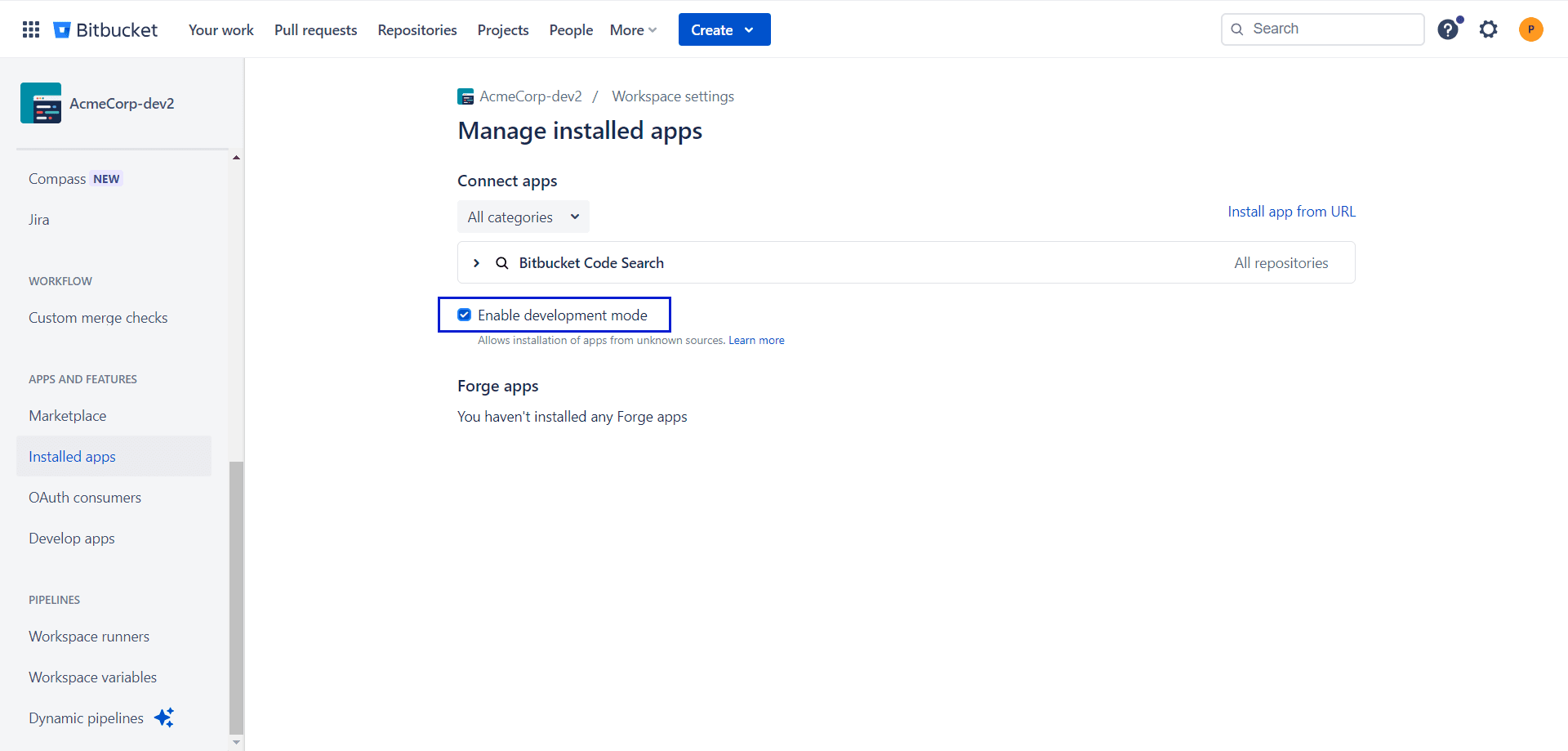This screenshot has width=1568, height=751.
Task: Select Custom merge checks in sidebar
Action: [98, 318]
